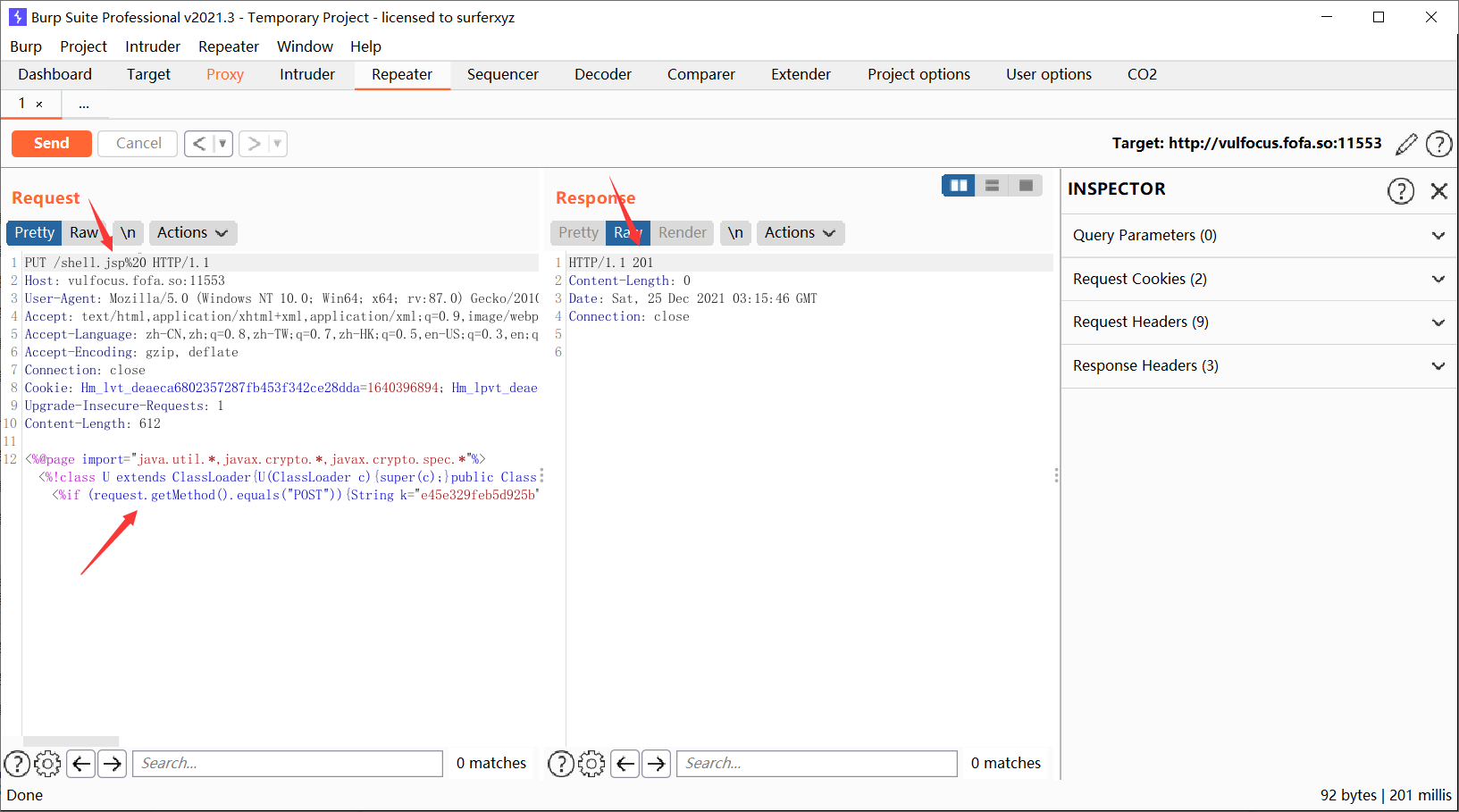This screenshot has width=1459, height=812.
Task: Open the Project menu
Action: coord(83,46)
